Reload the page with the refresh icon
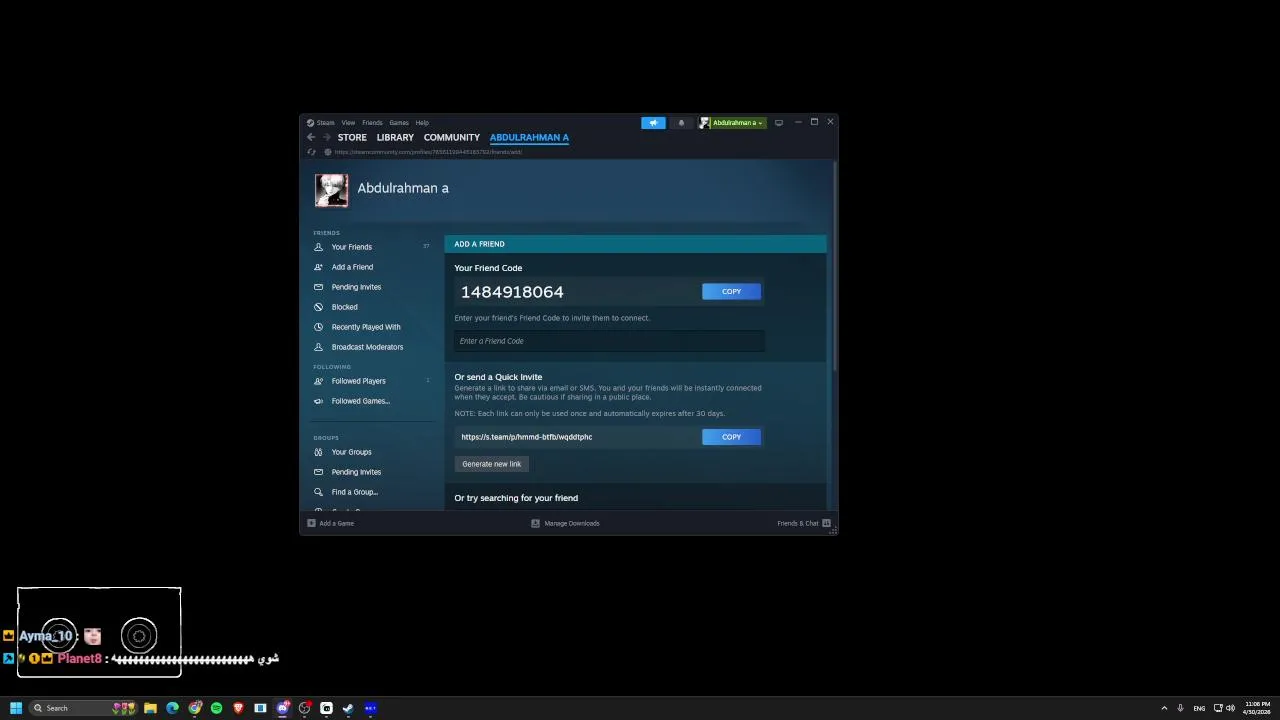1280x720 pixels. (311, 152)
